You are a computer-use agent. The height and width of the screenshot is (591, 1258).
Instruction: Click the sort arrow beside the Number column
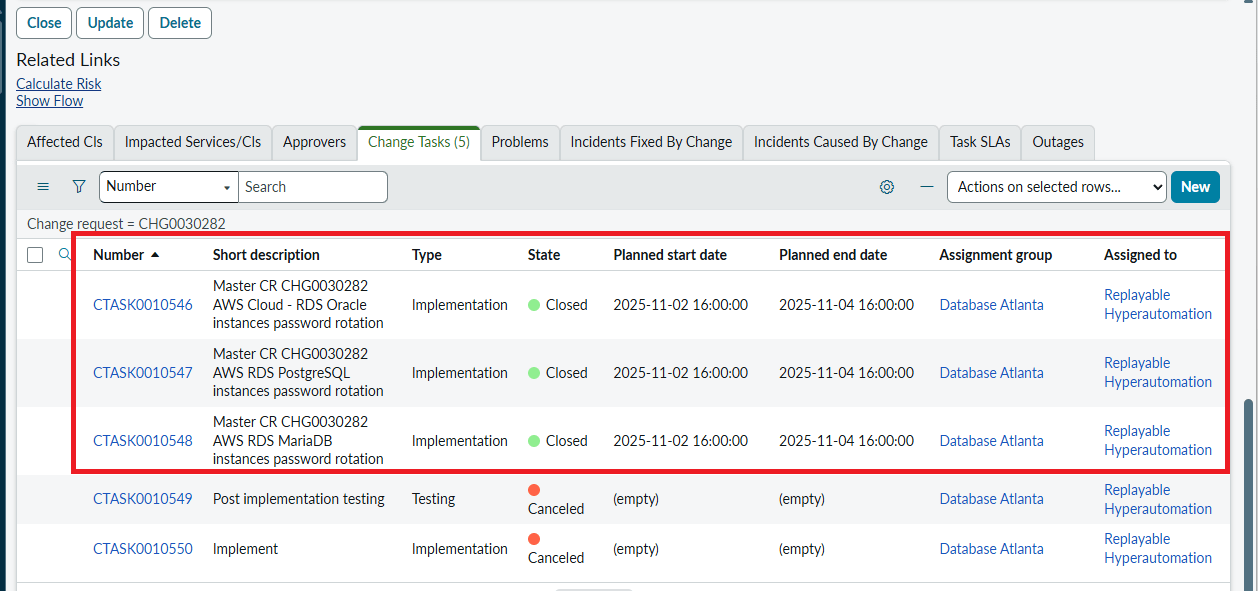click(x=154, y=254)
